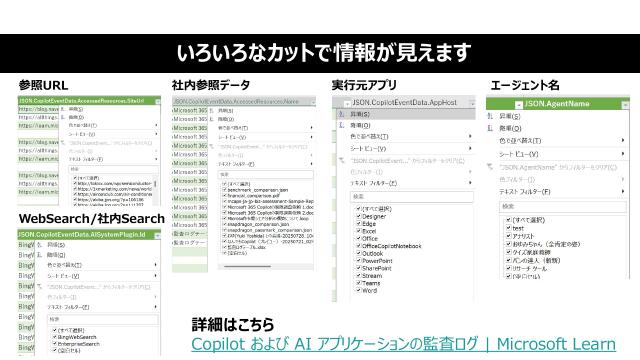Toggle the PowerPoint checkbox in the AppHost list
Image resolution: width=640 pixels, height=360 pixels.
click(359, 260)
